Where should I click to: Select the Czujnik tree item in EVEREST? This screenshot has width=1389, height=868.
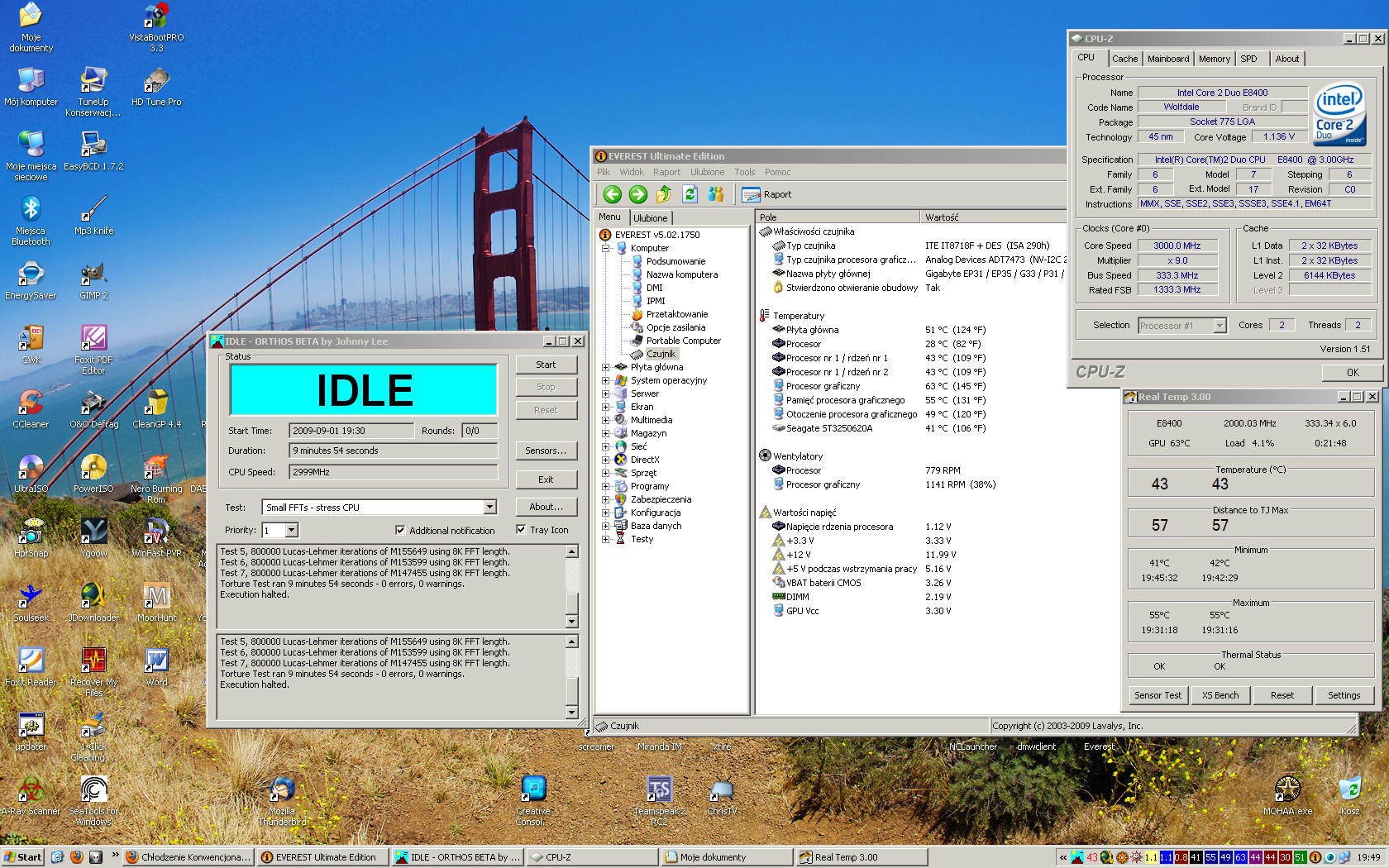[x=661, y=354]
